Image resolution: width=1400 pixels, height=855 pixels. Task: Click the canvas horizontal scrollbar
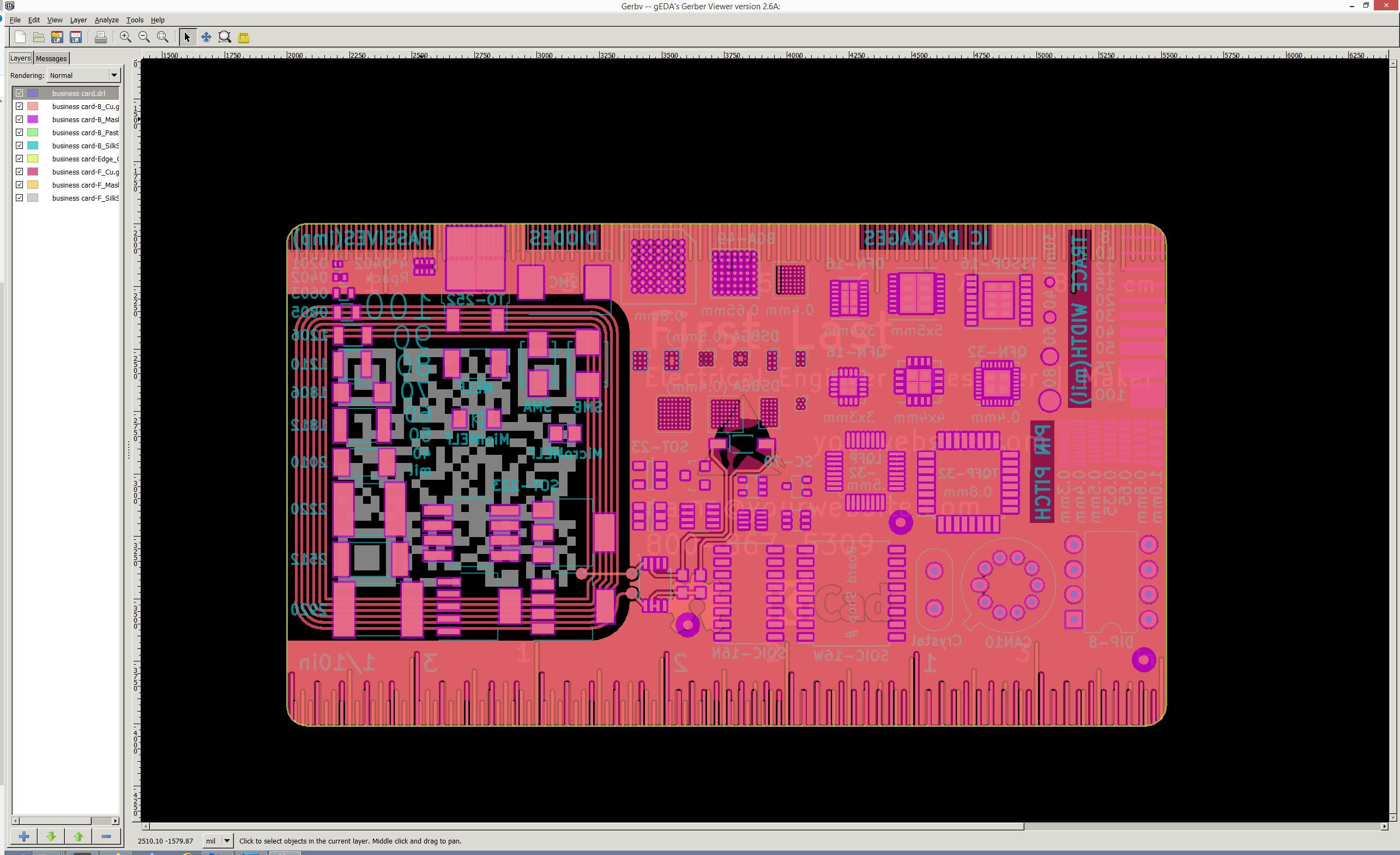[586, 826]
